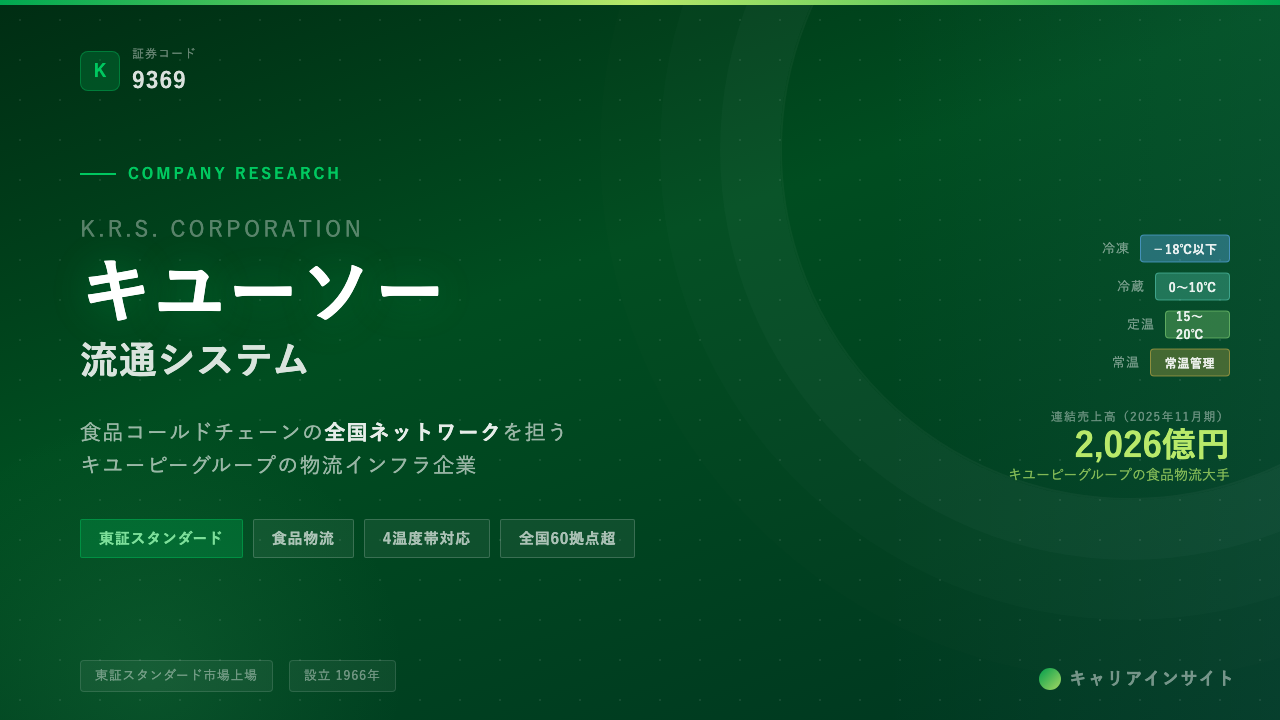This screenshot has height=720, width=1280.
Task: Click the 設立 1966年 badge
Action: (342, 676)
